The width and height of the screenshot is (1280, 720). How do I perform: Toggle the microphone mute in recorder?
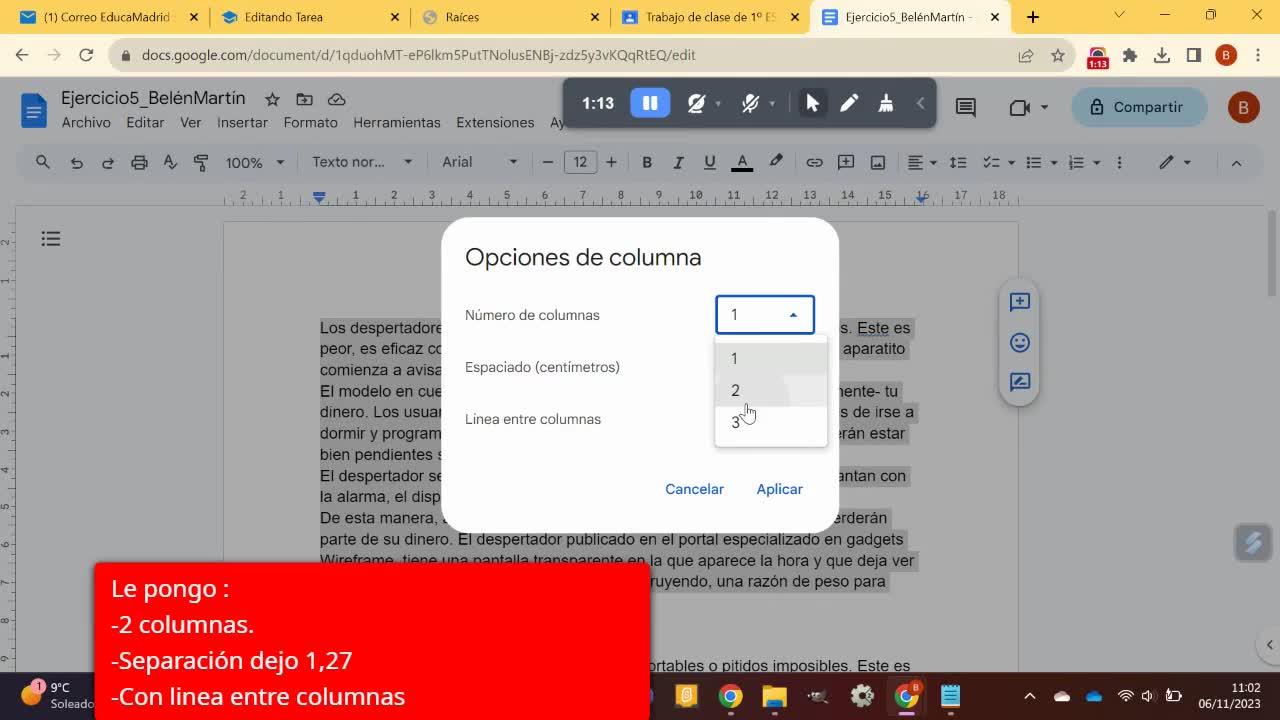point(750,103)
